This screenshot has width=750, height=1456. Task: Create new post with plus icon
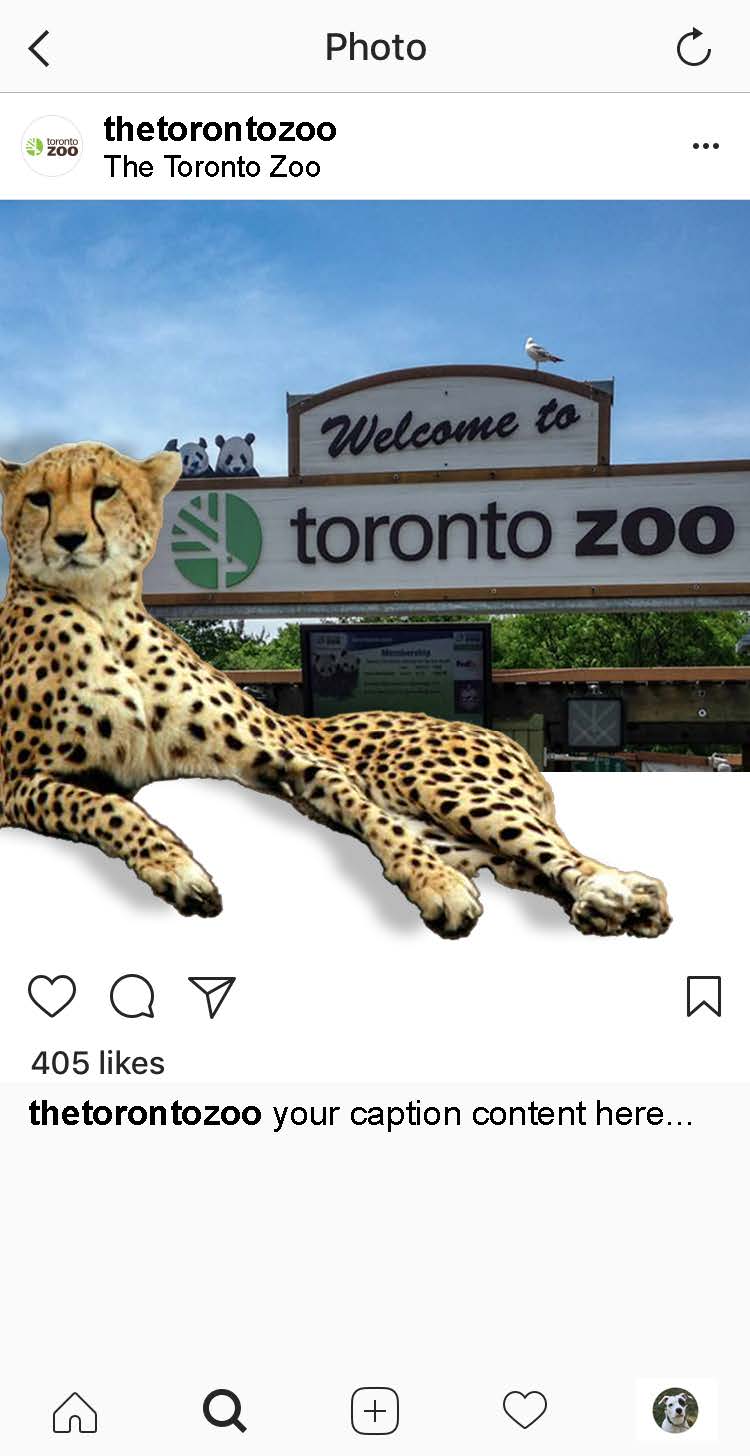click(375, 1411)
